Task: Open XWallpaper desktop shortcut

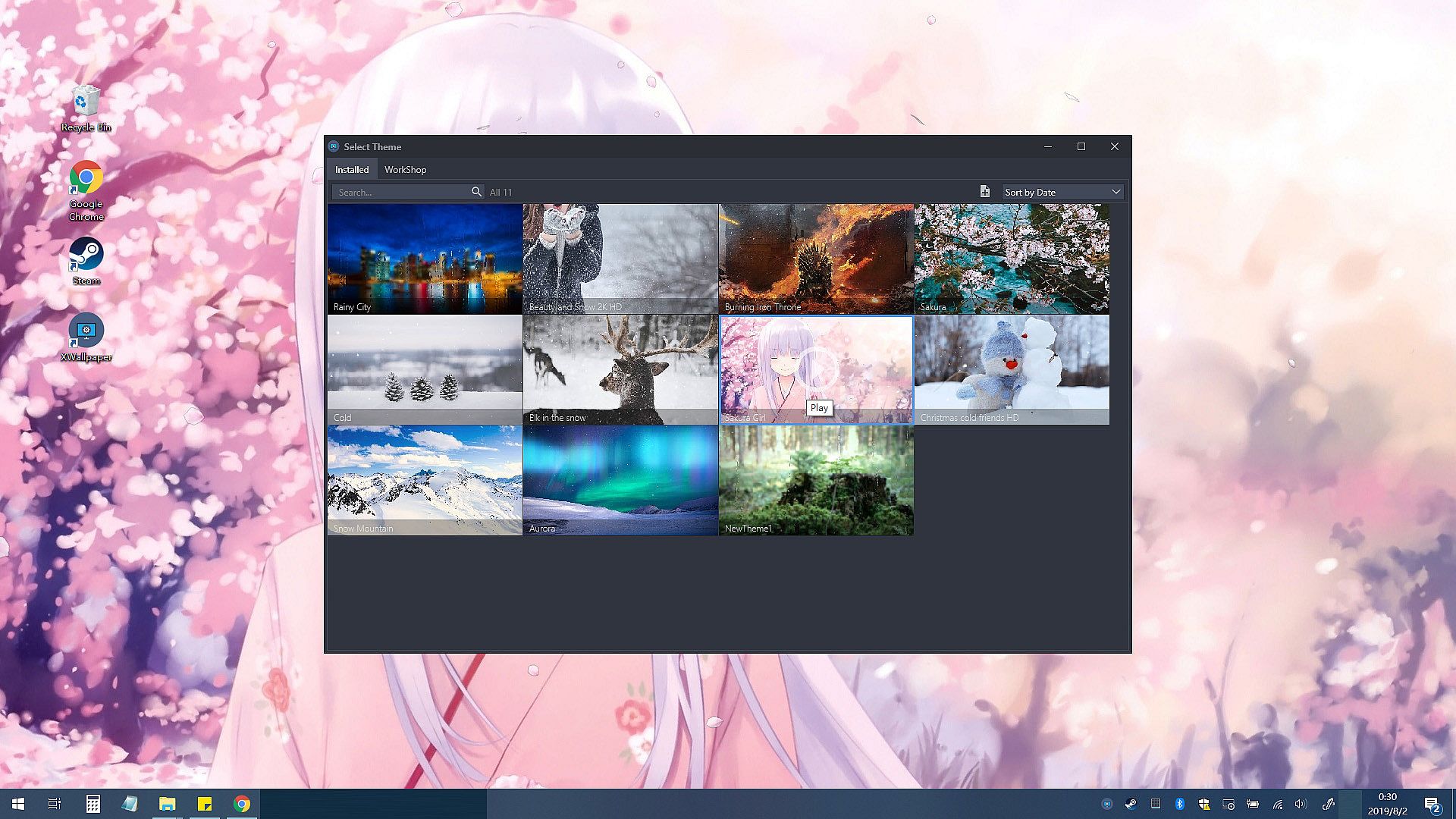Action: [86, 337]
